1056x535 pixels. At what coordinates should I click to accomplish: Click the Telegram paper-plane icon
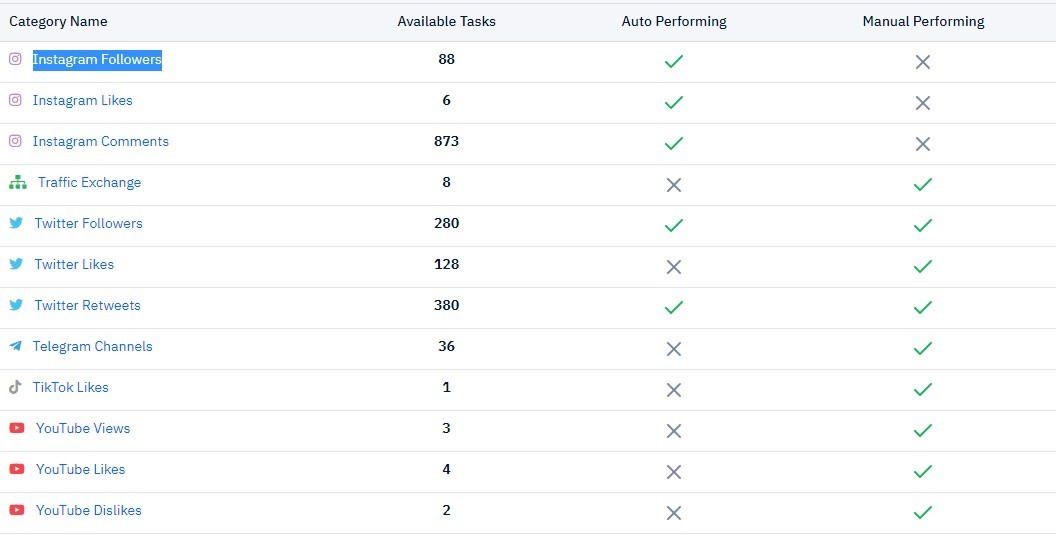click(15, 346)
